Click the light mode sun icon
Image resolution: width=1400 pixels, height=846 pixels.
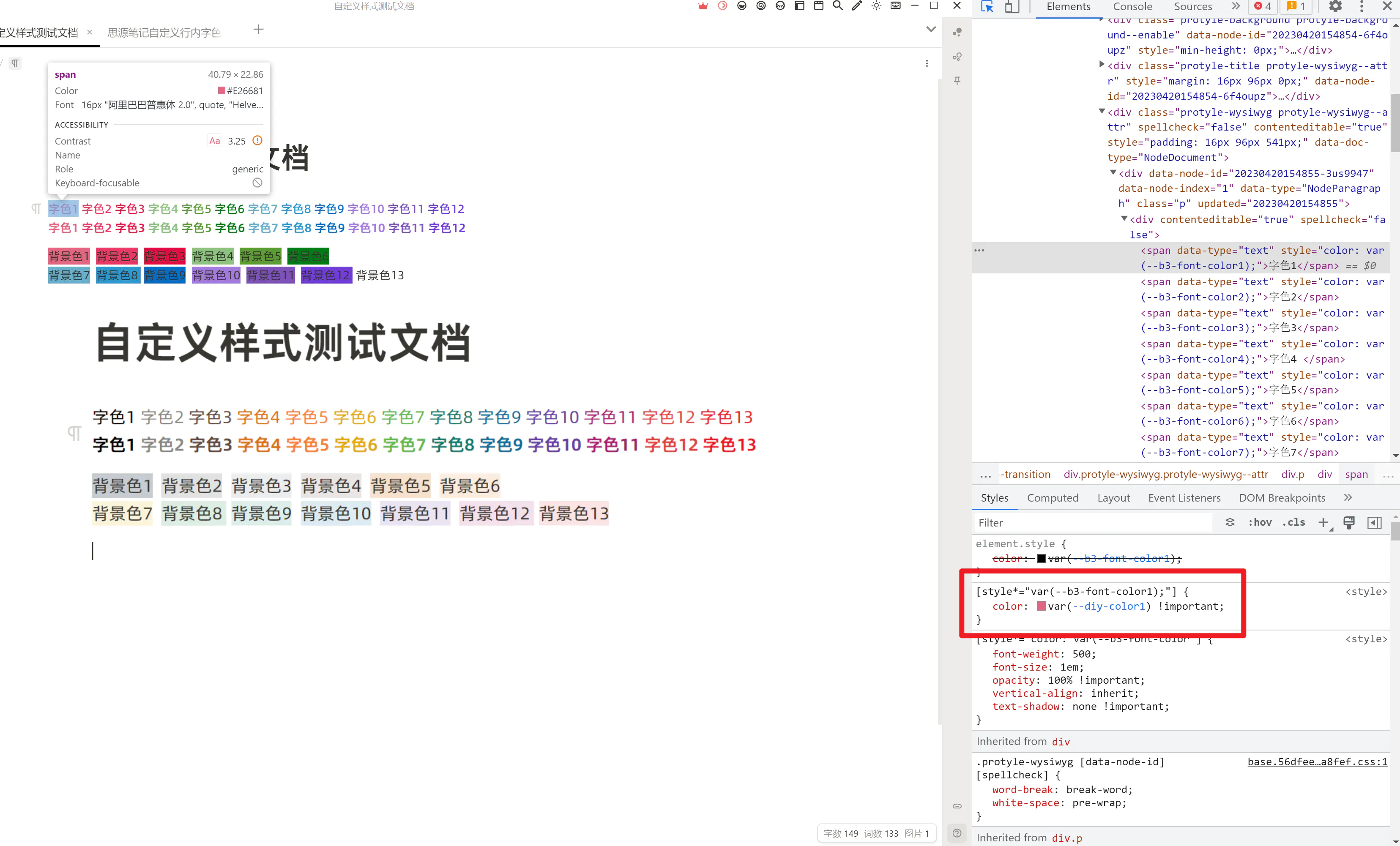(876, 5)
